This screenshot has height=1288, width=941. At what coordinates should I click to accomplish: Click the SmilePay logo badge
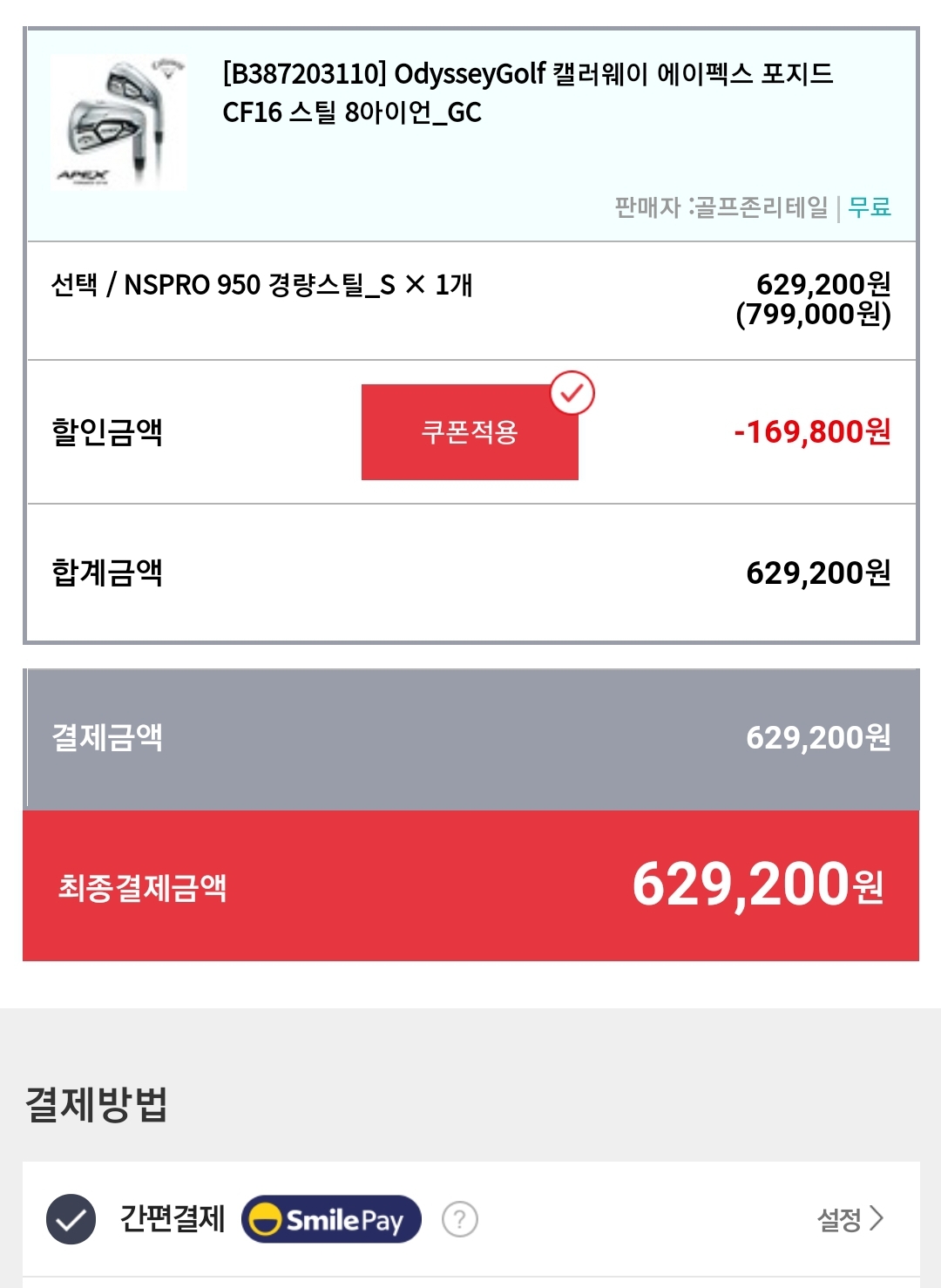pos(331,1219)
